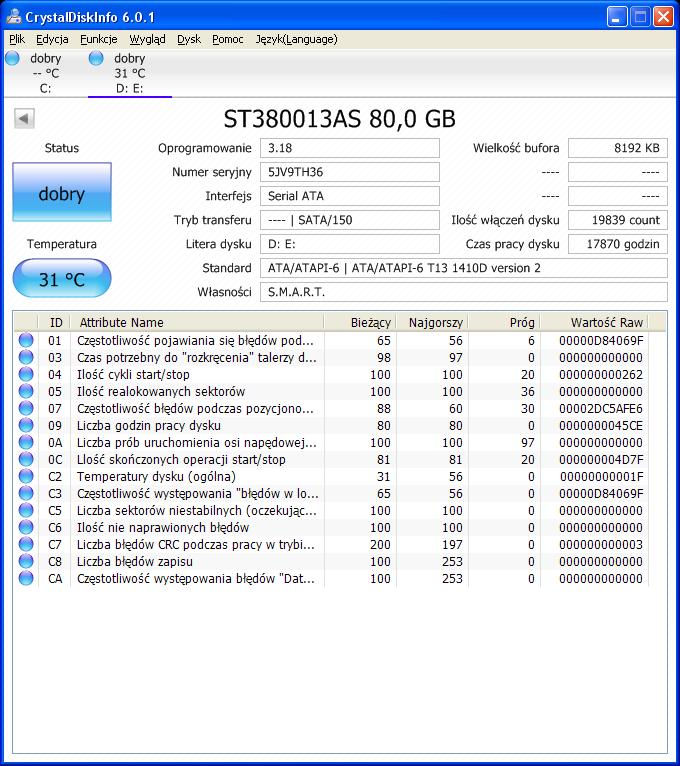Click the Serial ATA interface field
680x766 pixels.
pos(350,196)
